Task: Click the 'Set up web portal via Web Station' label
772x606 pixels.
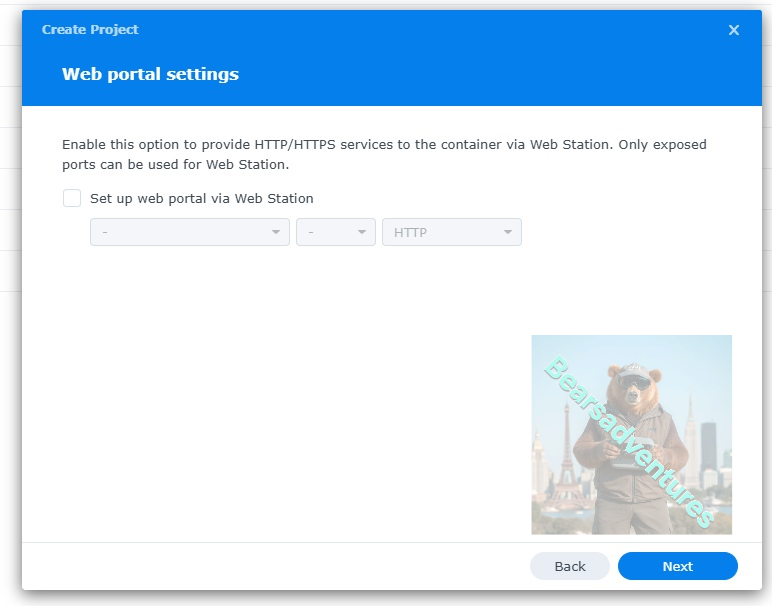Action: [x=201, y=198]
